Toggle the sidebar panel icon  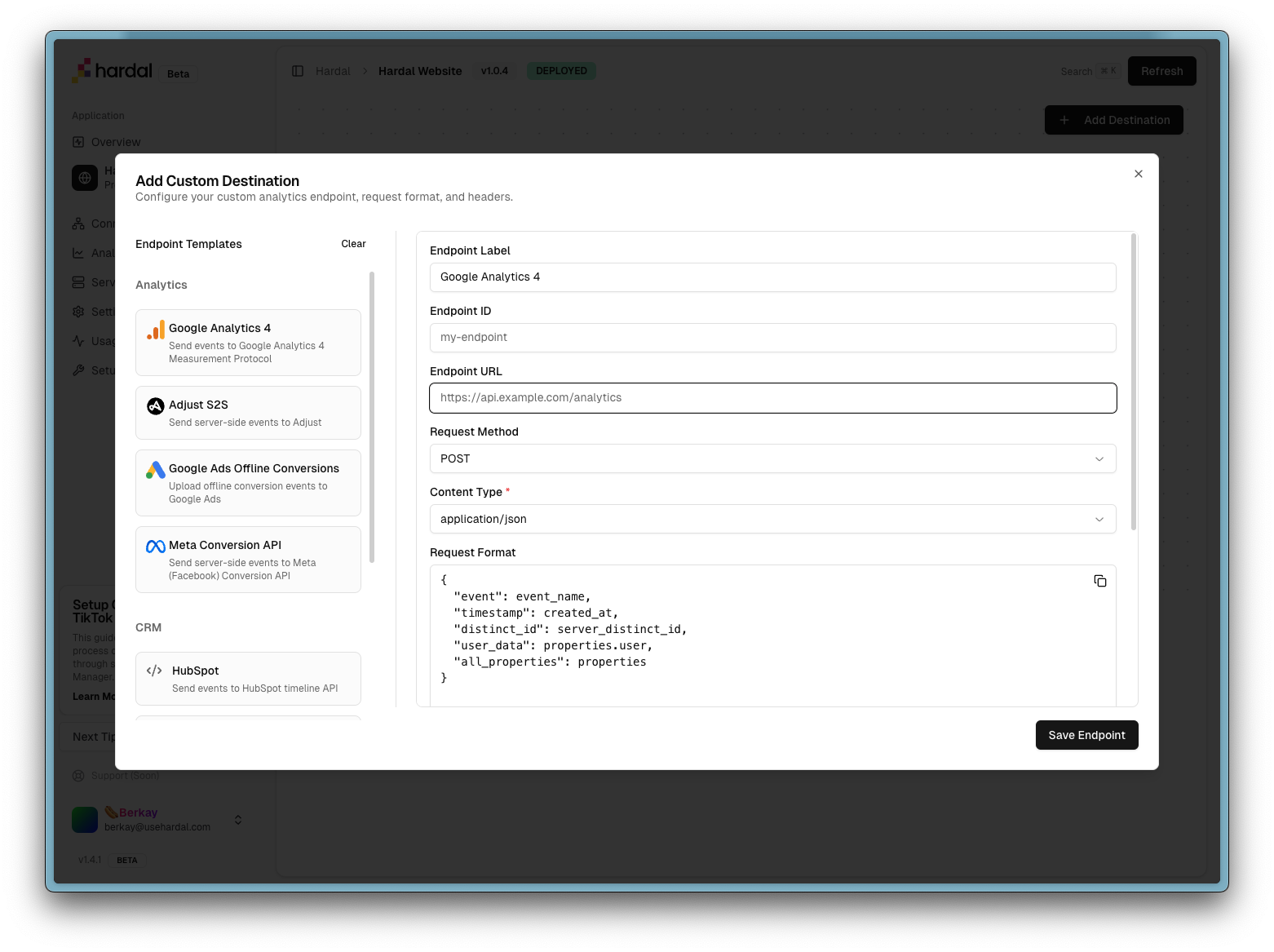tap(298, 71)
